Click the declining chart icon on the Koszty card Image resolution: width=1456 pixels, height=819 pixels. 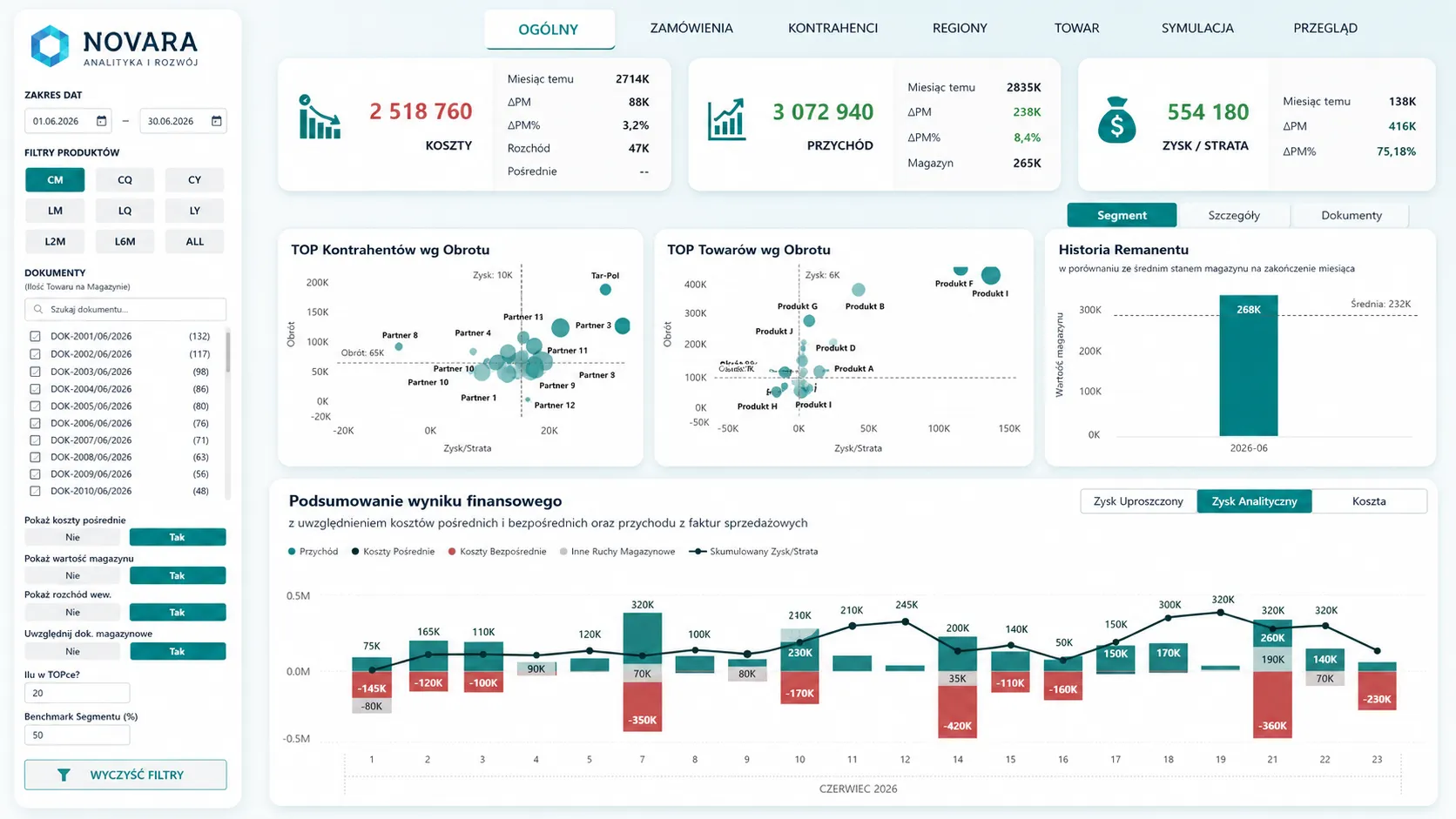(319, 117)
